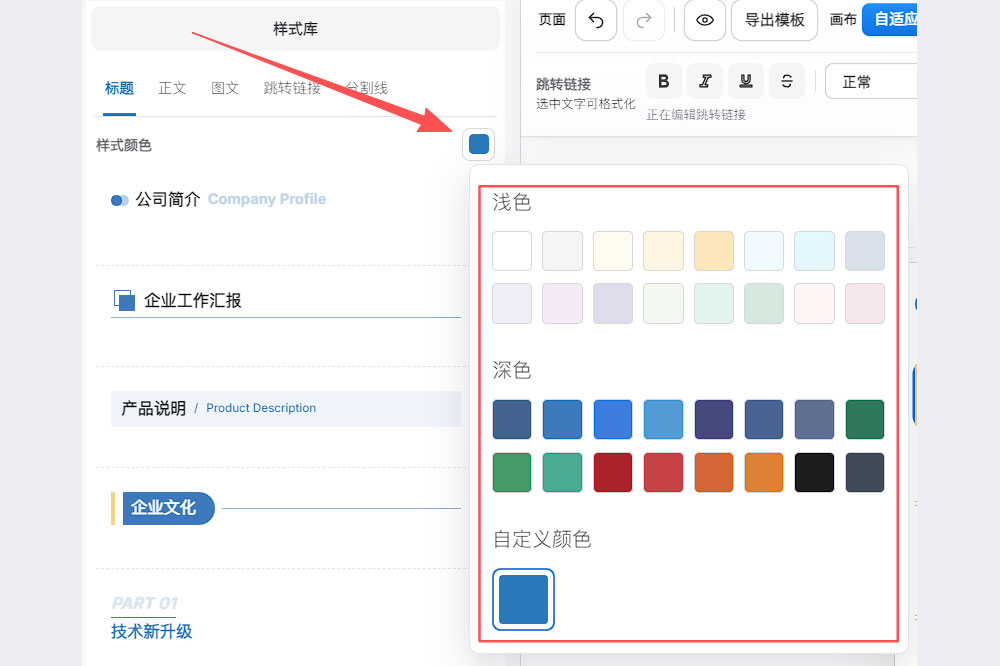Open preview with the eye icon

705,20
